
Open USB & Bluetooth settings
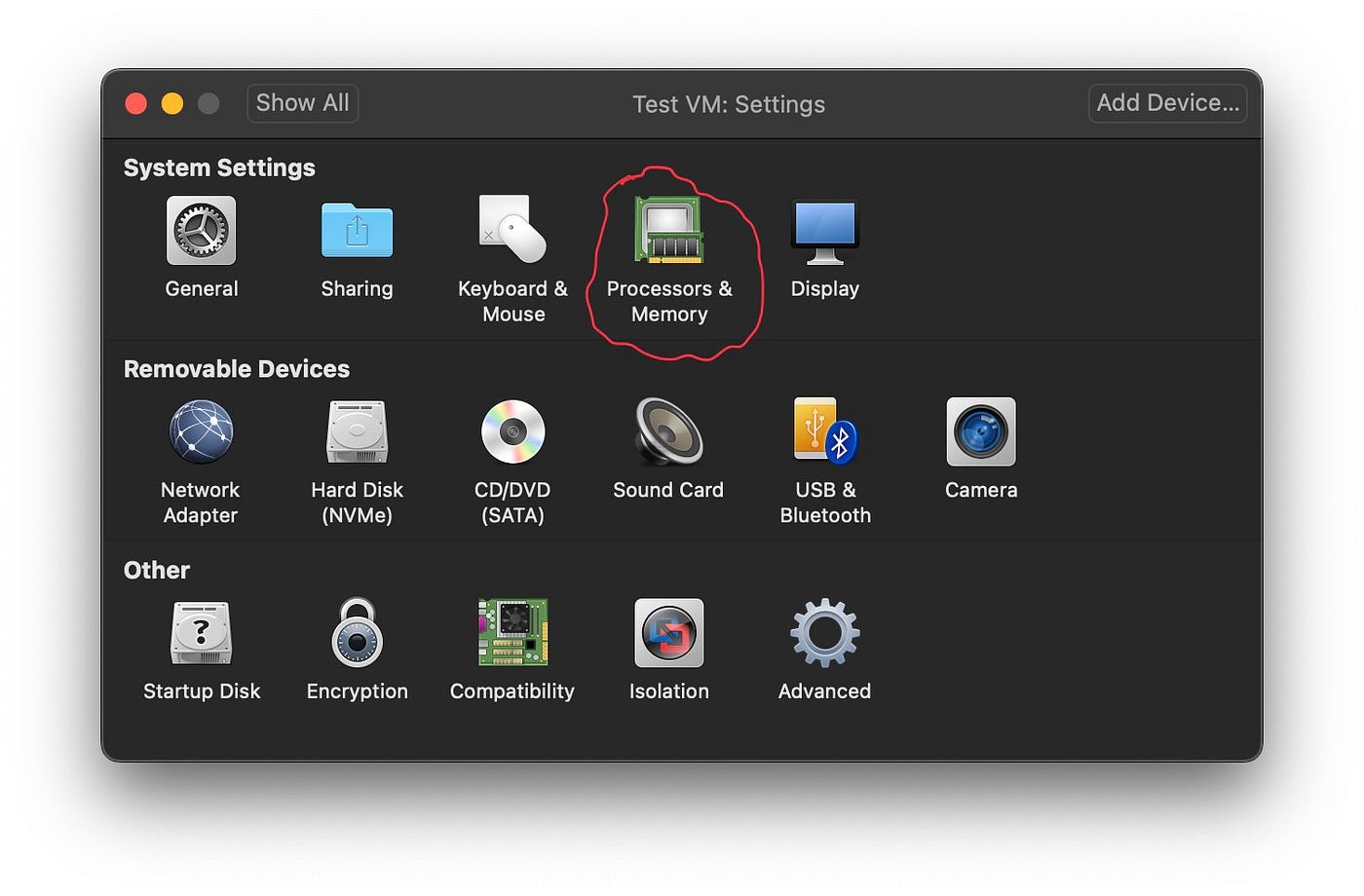825,431
